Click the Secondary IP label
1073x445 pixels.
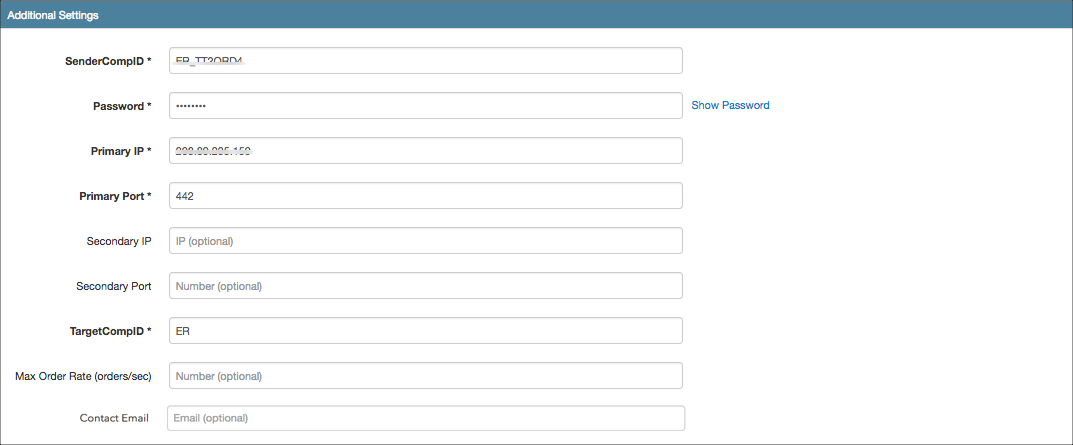(119, 241)
